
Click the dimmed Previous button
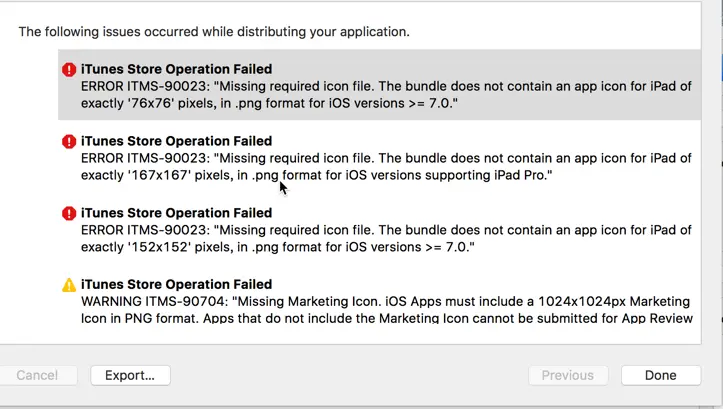coord(568,375)
